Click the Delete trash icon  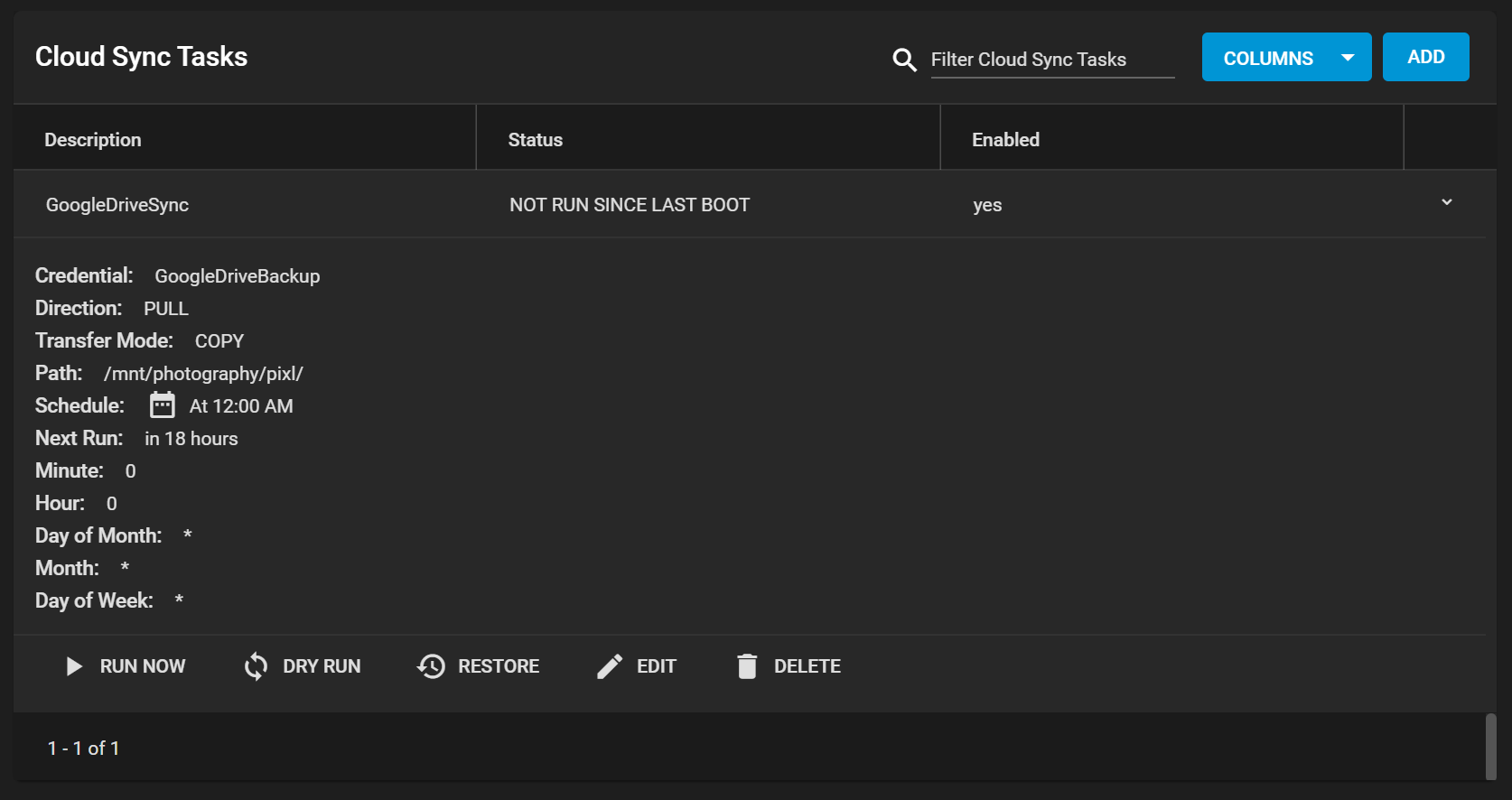[747, 666]
